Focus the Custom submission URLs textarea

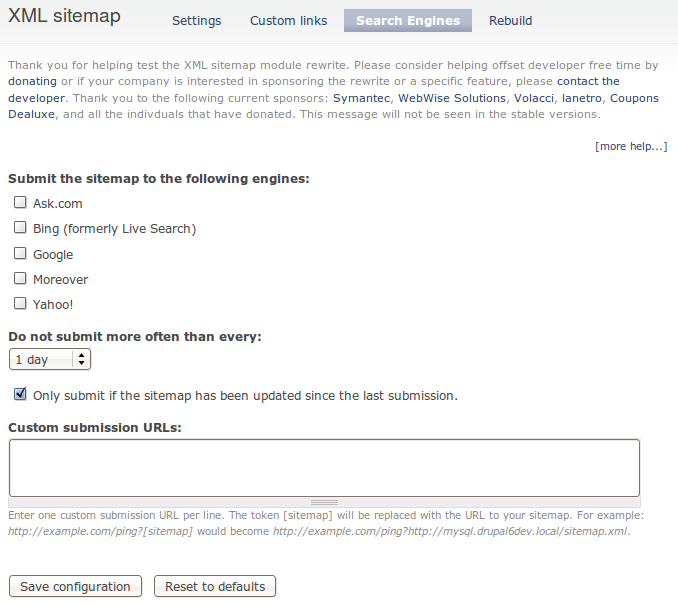point(324,468)
